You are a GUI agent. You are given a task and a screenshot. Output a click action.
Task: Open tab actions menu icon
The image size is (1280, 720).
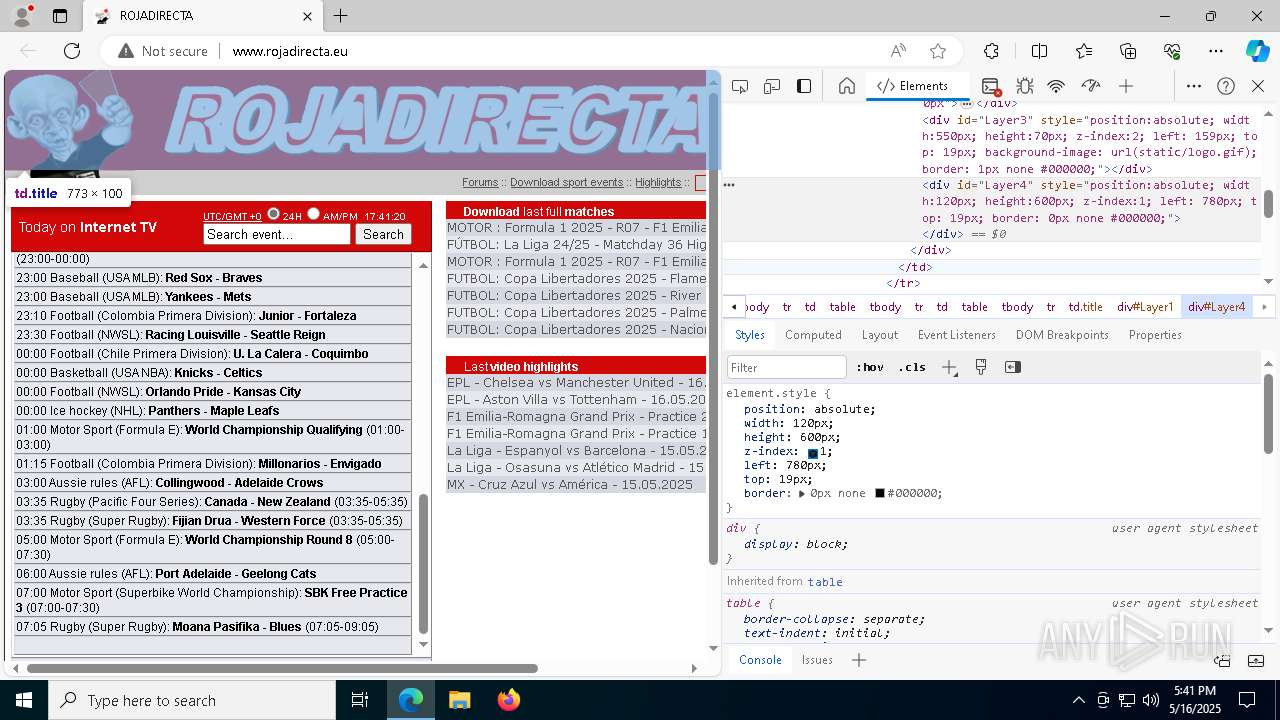pos(60,16)
